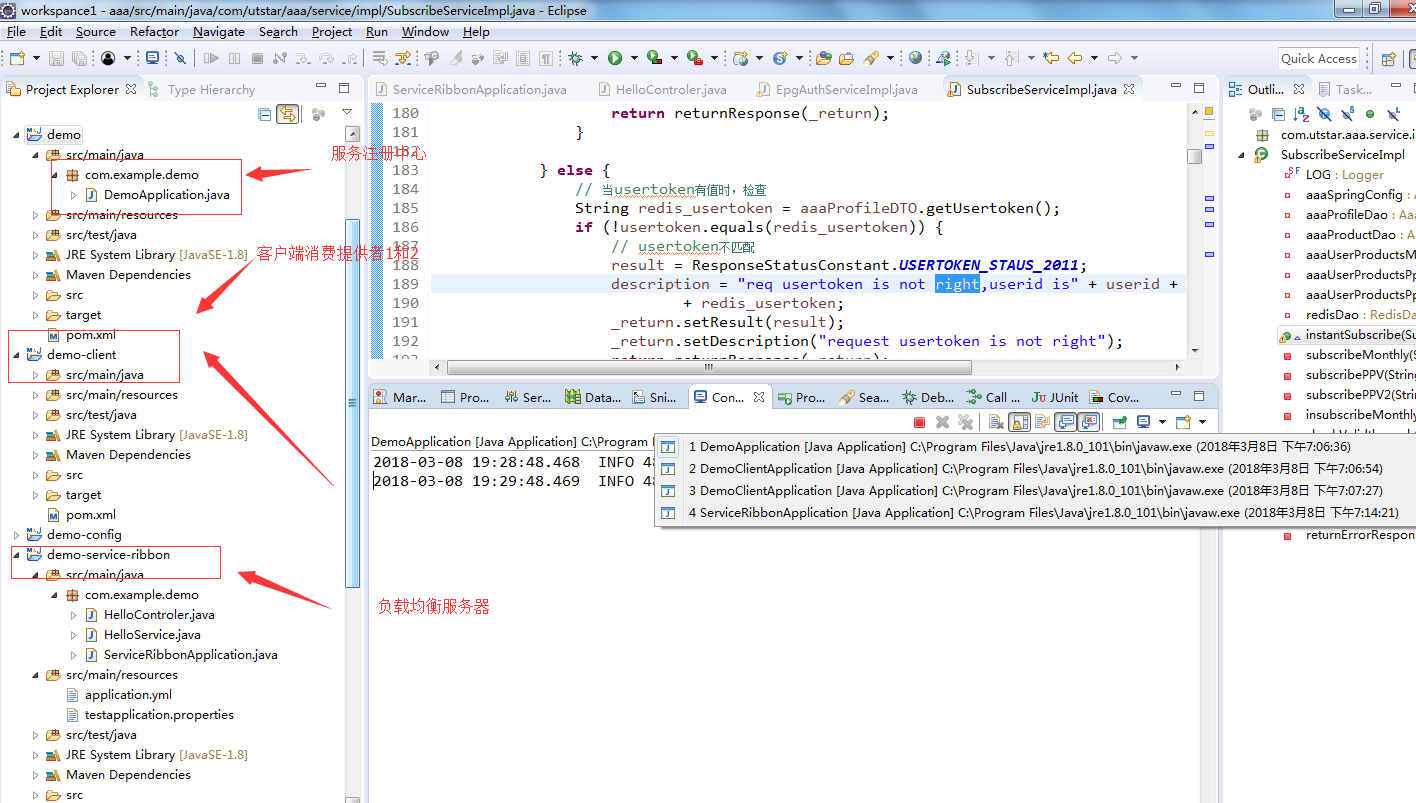Open the Display Selected Console dropdown arrow
1416x803 pixels.
[x=1162, y=422]
